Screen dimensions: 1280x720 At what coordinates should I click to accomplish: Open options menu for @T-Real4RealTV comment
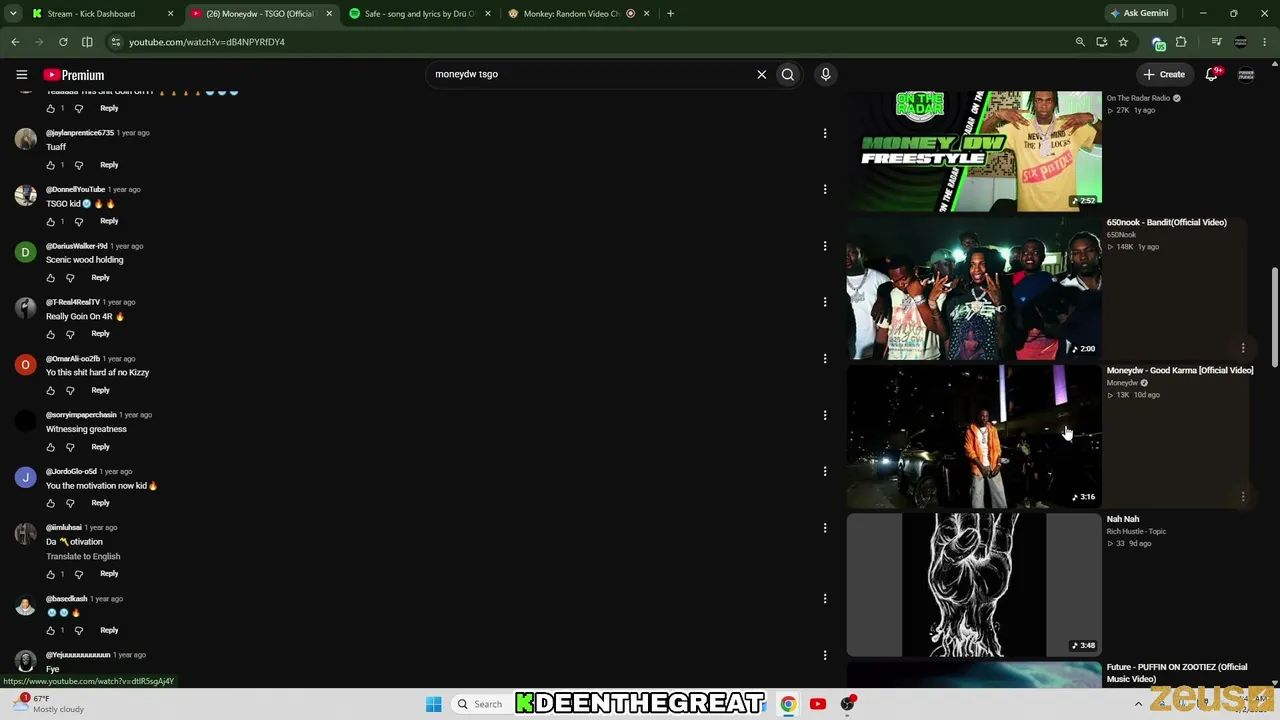pyautogui.click(x=825, y=302)
